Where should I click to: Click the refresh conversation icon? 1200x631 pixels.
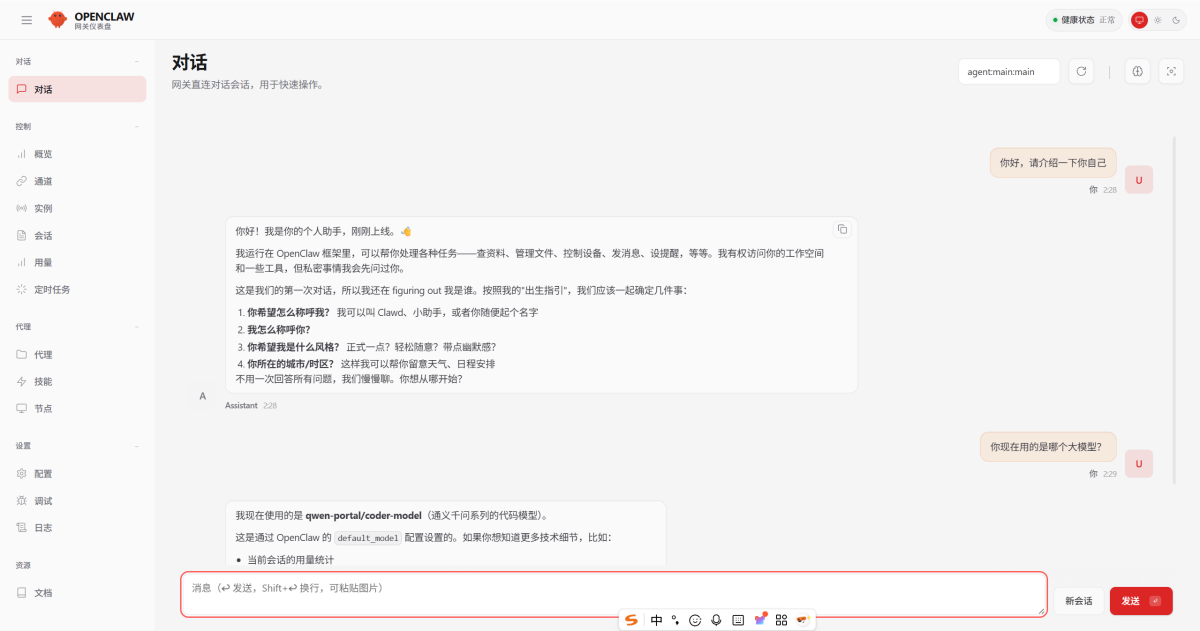tap(1081, 71)
